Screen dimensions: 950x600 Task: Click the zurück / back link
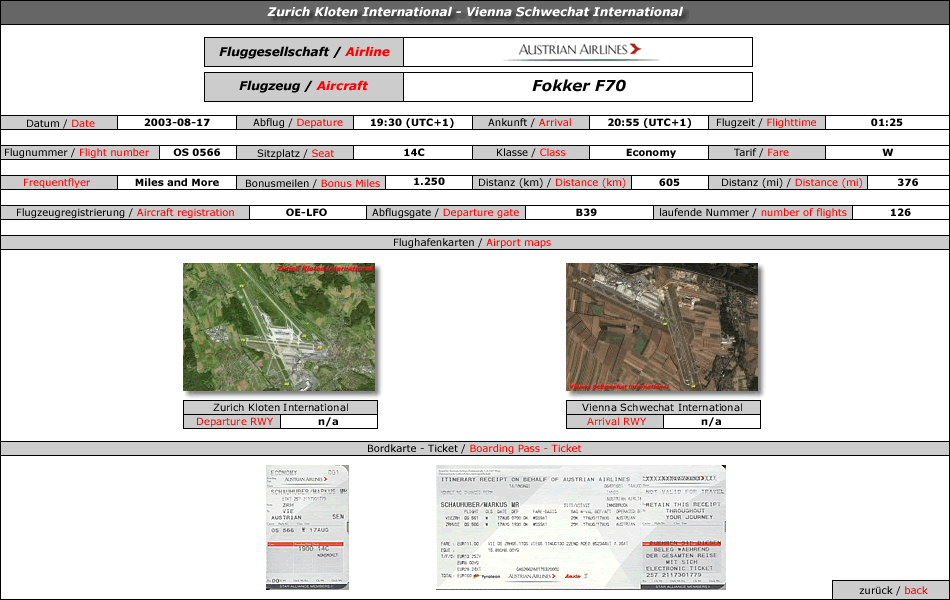(892, 590)
